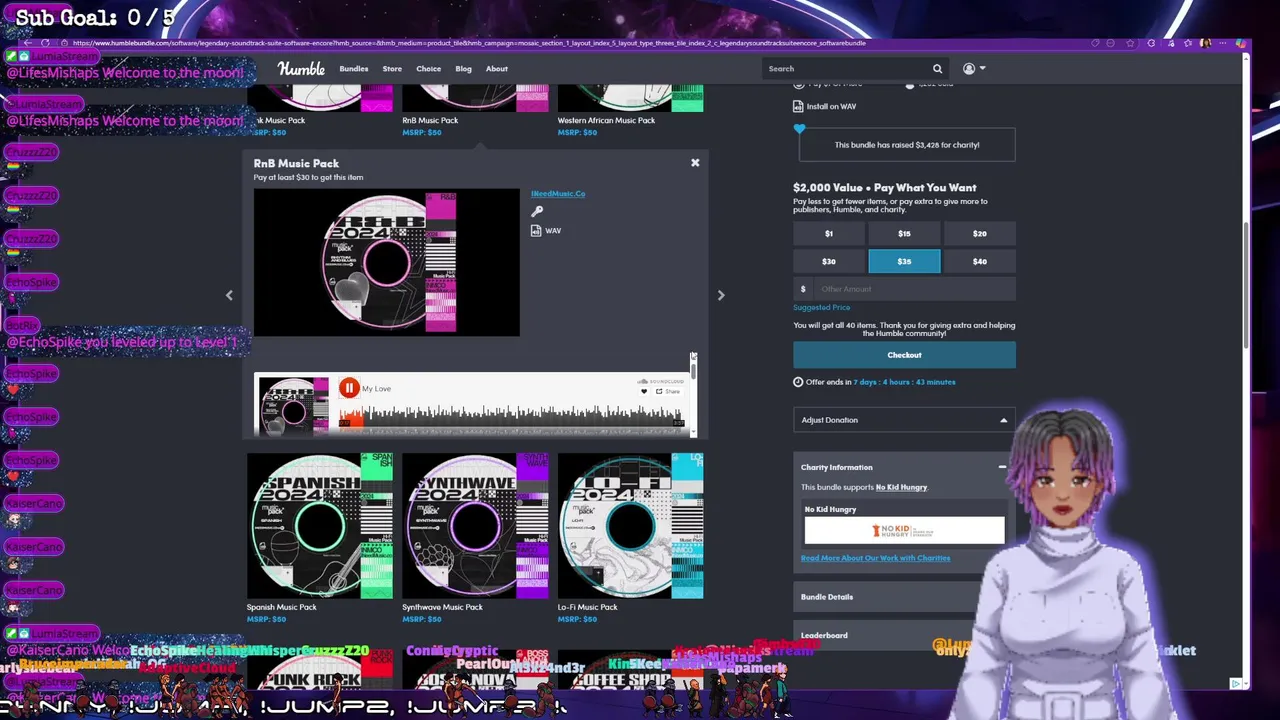
Task: Click the No Kid Hungry logo banner
Action: pyautogui.click(x=904, y=530)
